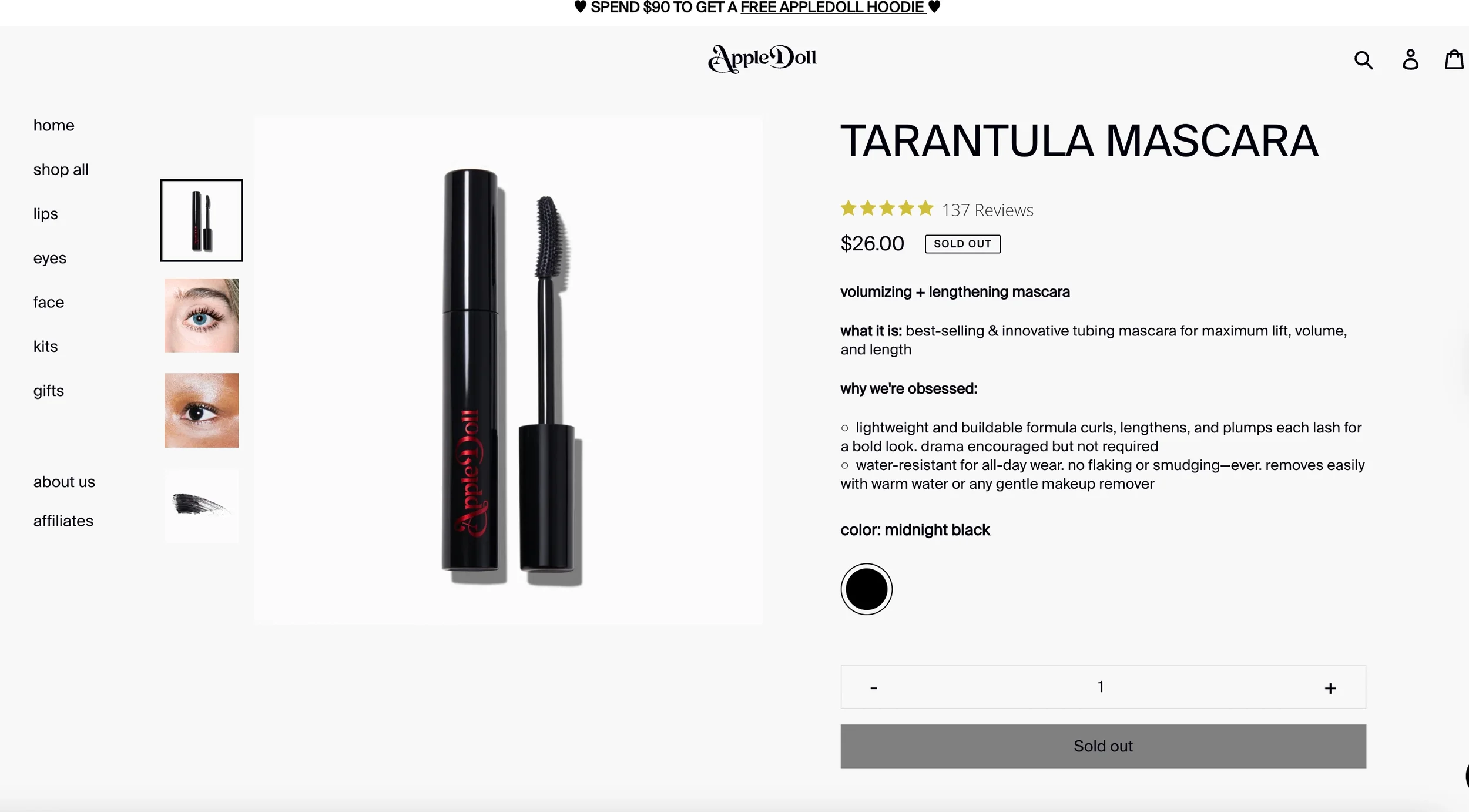Open the search magnifier icon

(1363, 60)
